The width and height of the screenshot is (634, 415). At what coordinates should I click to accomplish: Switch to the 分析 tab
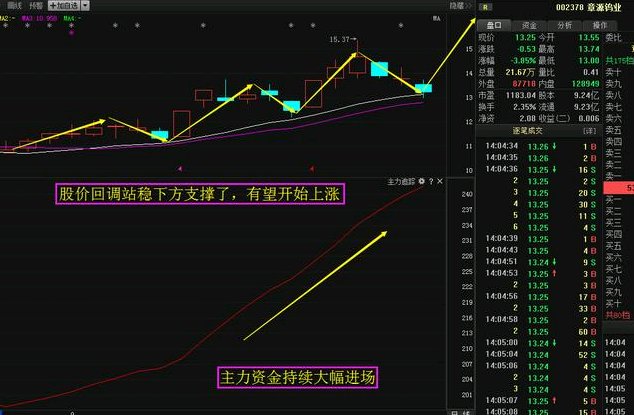(x=564, y=25)
